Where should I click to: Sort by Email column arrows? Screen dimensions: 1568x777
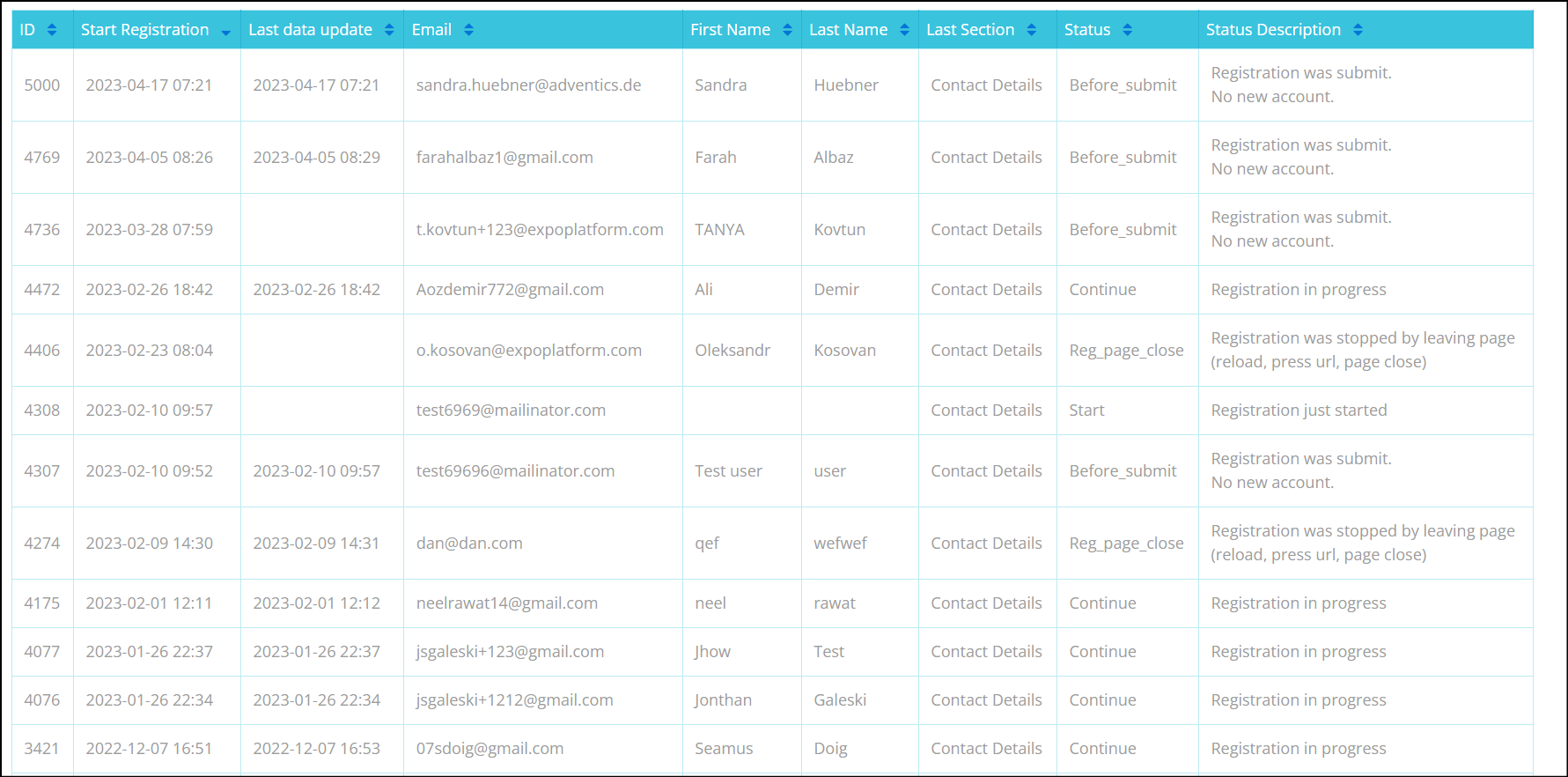tap(468, 30)
